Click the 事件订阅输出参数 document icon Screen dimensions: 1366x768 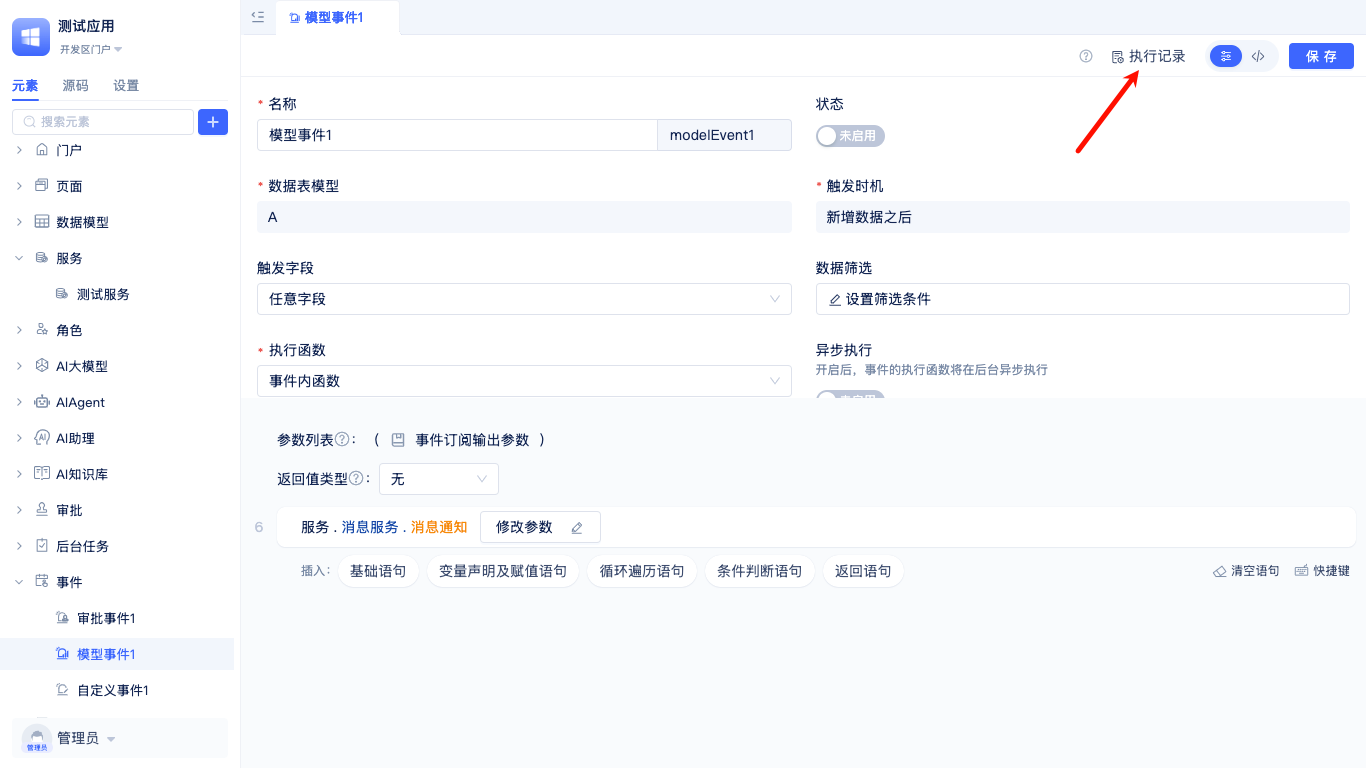tap(398, 440)
